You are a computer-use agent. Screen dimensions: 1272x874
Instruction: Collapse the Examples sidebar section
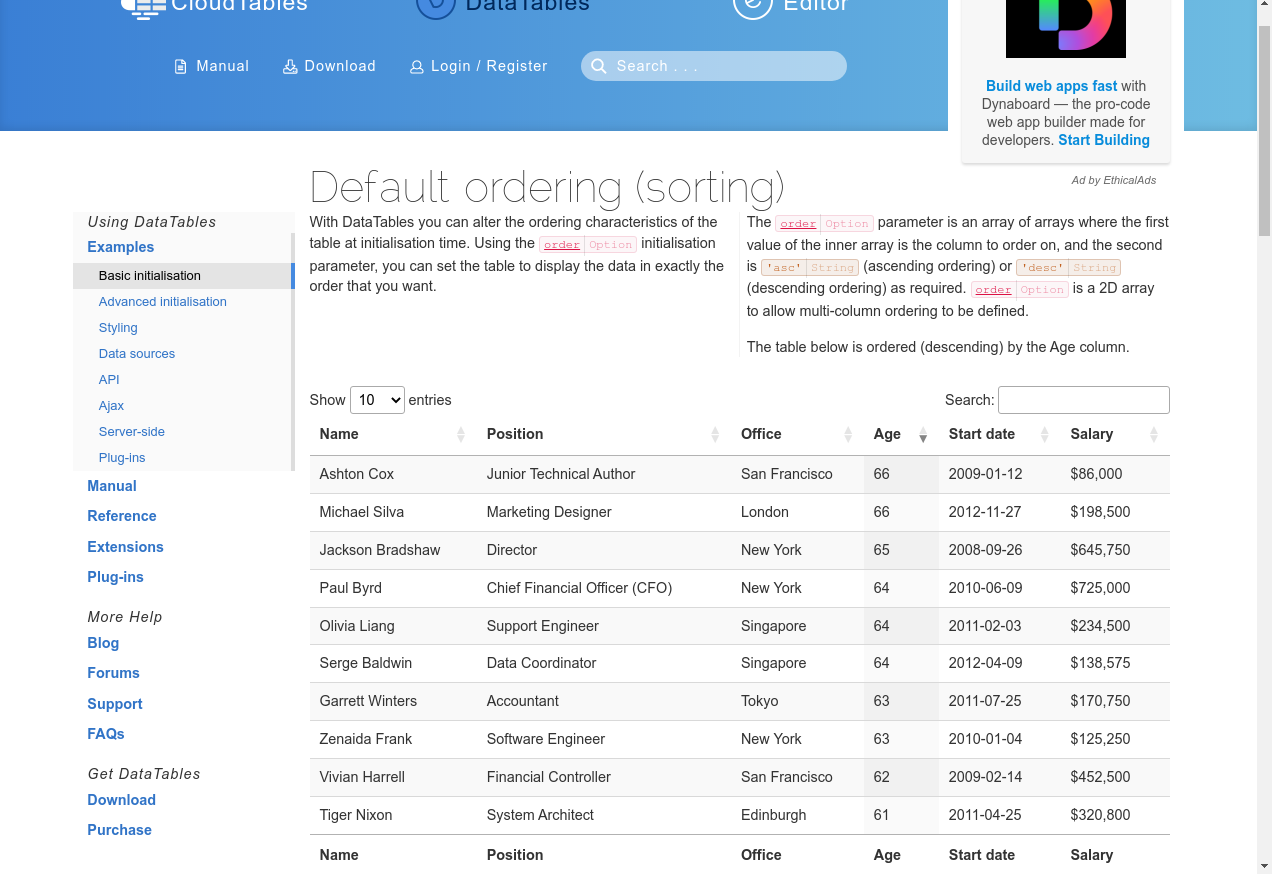121,247
